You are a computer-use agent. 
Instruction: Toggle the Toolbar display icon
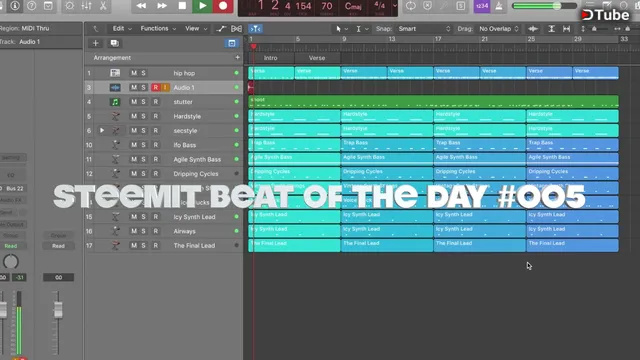(x=48, y=6)
